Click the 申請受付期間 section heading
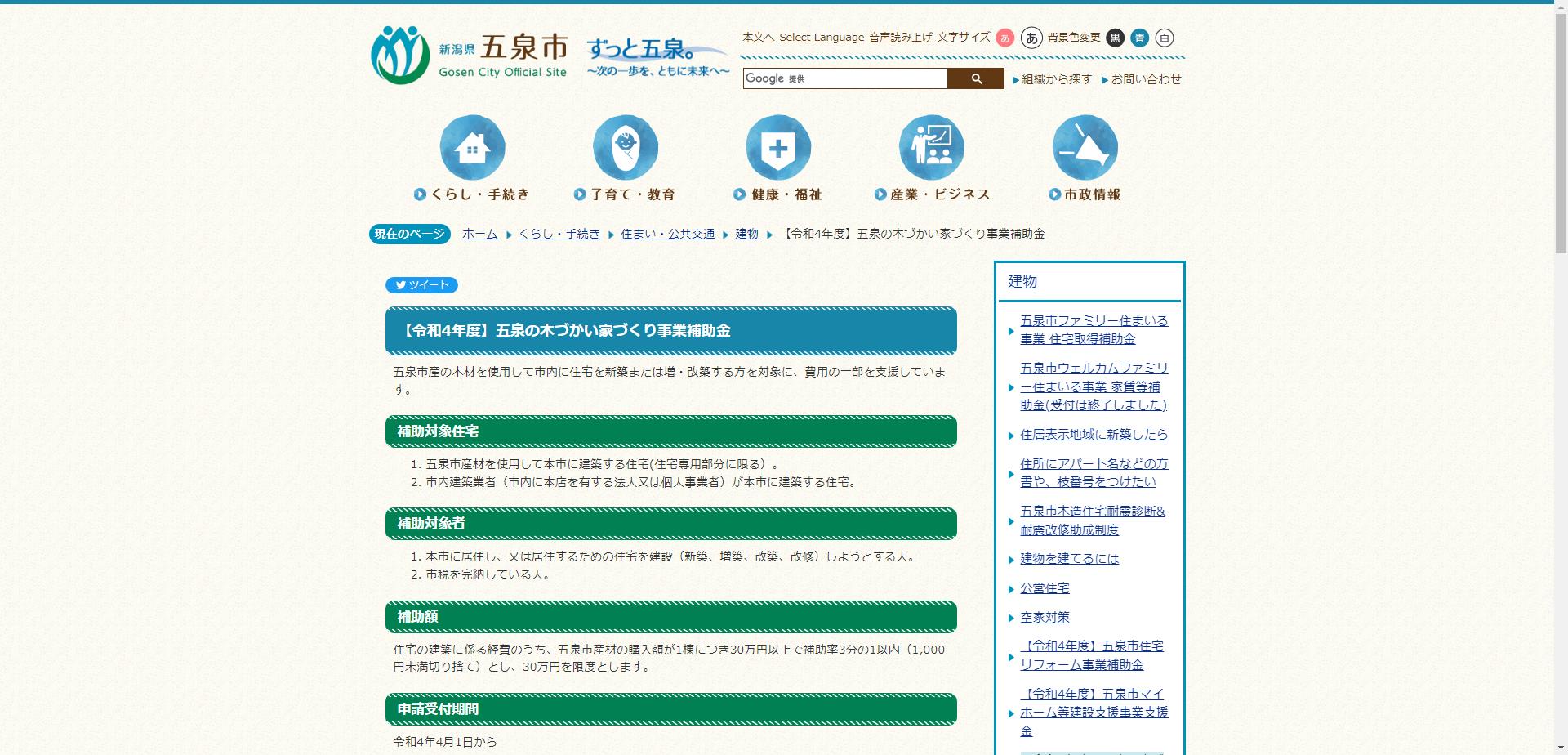The image size is (1568, 755). (x=670, y=709)
